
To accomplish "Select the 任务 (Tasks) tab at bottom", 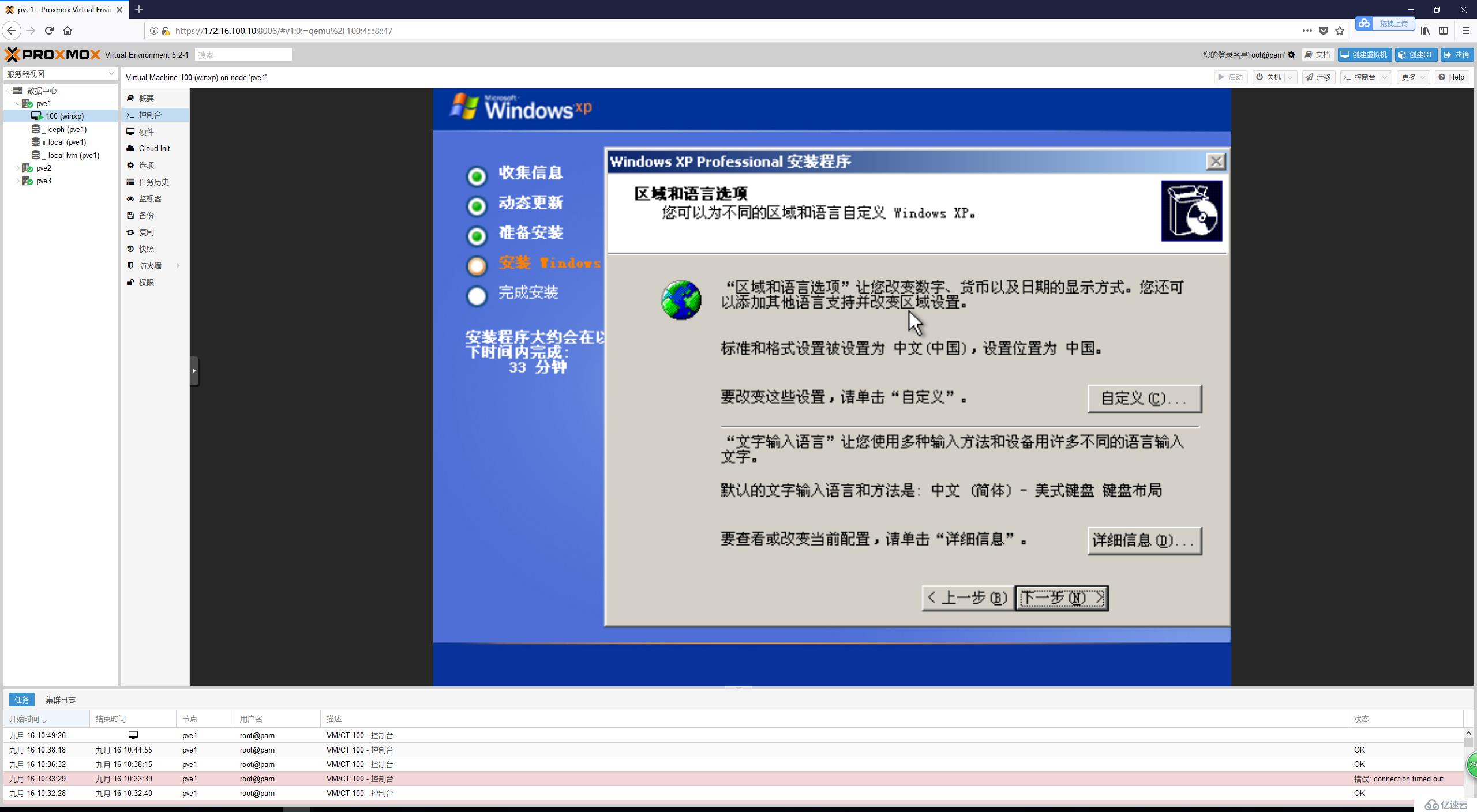I will pos(21,699).
